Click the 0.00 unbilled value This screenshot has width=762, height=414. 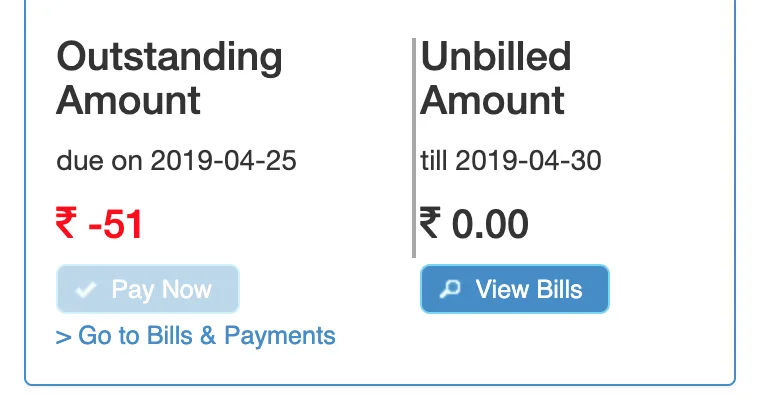(x=489, y=224)
